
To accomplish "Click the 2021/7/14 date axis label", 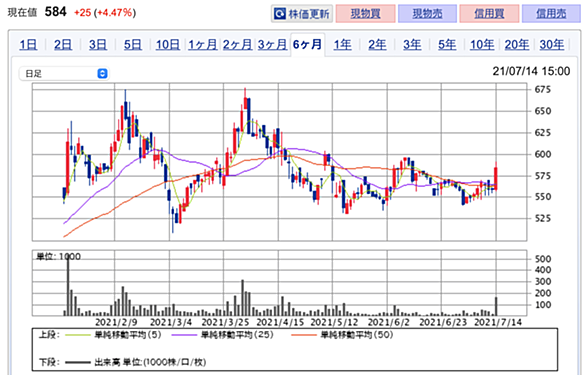I will 498,322.
